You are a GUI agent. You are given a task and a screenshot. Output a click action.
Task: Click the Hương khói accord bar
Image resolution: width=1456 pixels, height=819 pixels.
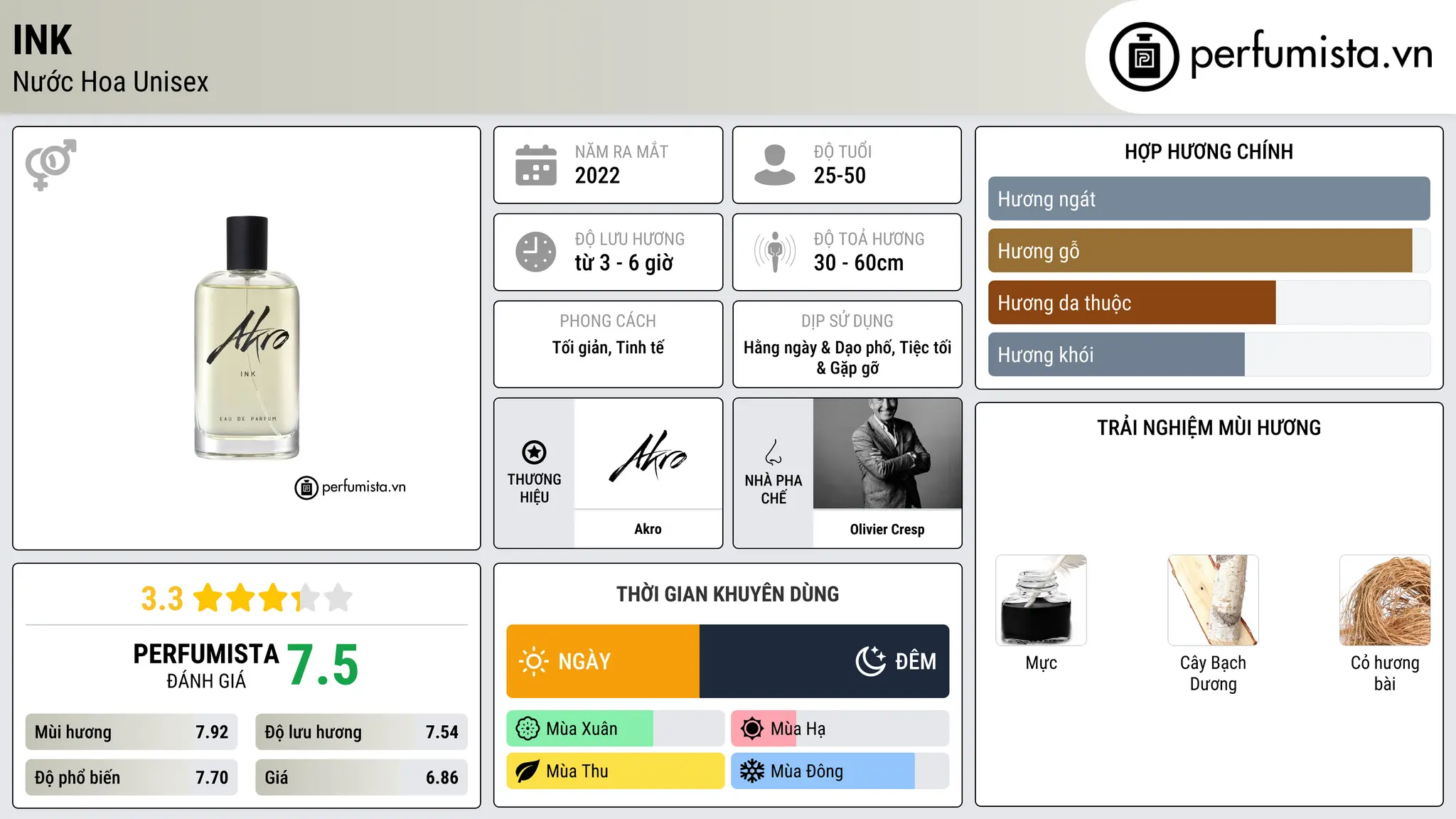click(1209, 355)
